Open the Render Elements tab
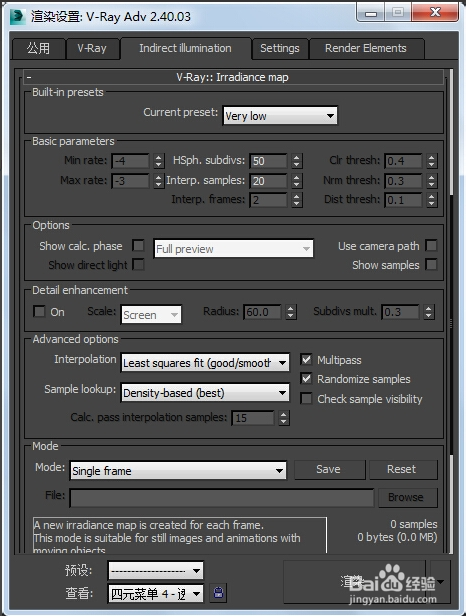This screenshot has height=616, width=466. pyautogui.click(x=366, y=48)
